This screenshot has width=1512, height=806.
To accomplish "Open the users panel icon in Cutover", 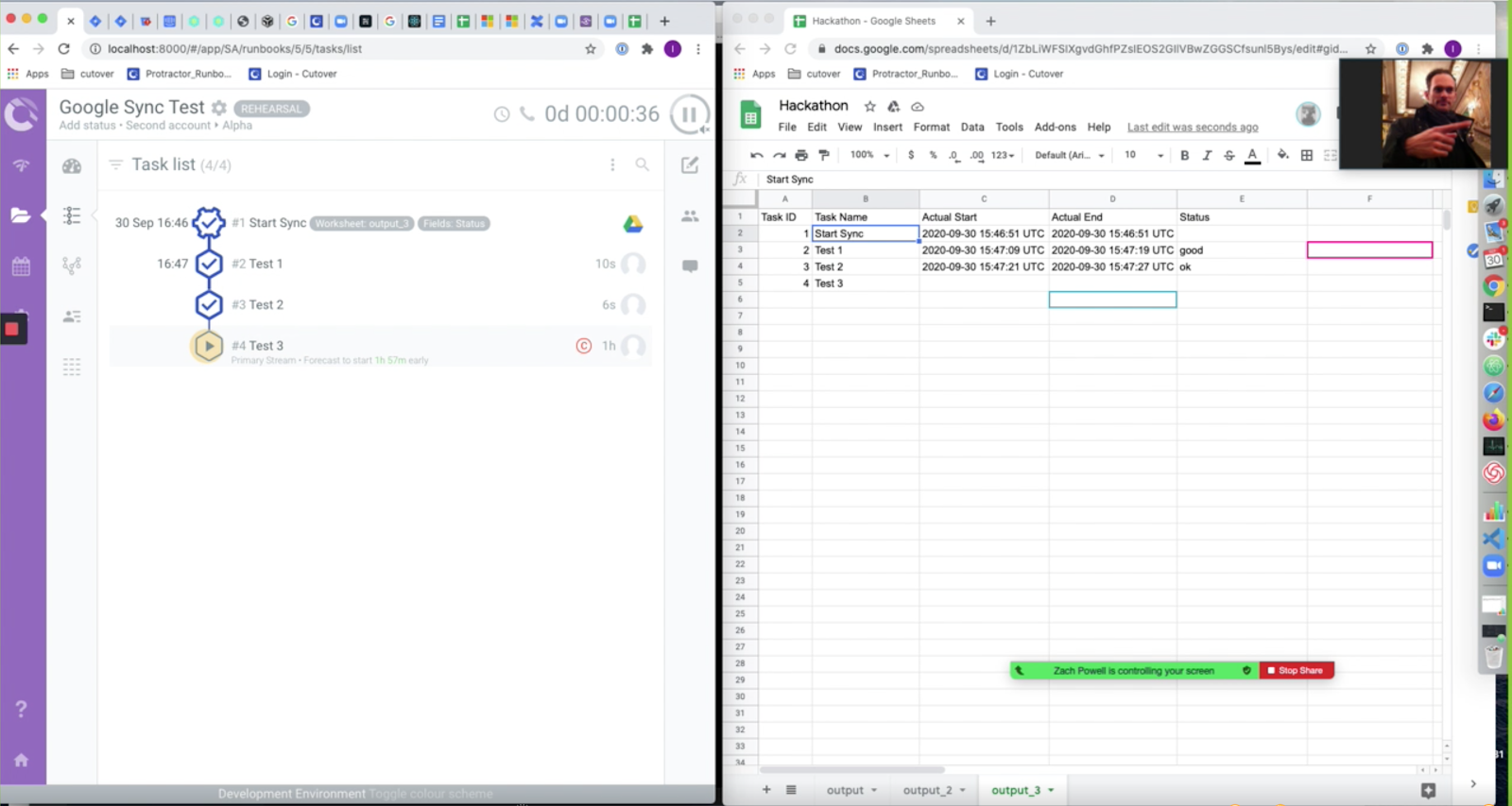I will [690, 216].
